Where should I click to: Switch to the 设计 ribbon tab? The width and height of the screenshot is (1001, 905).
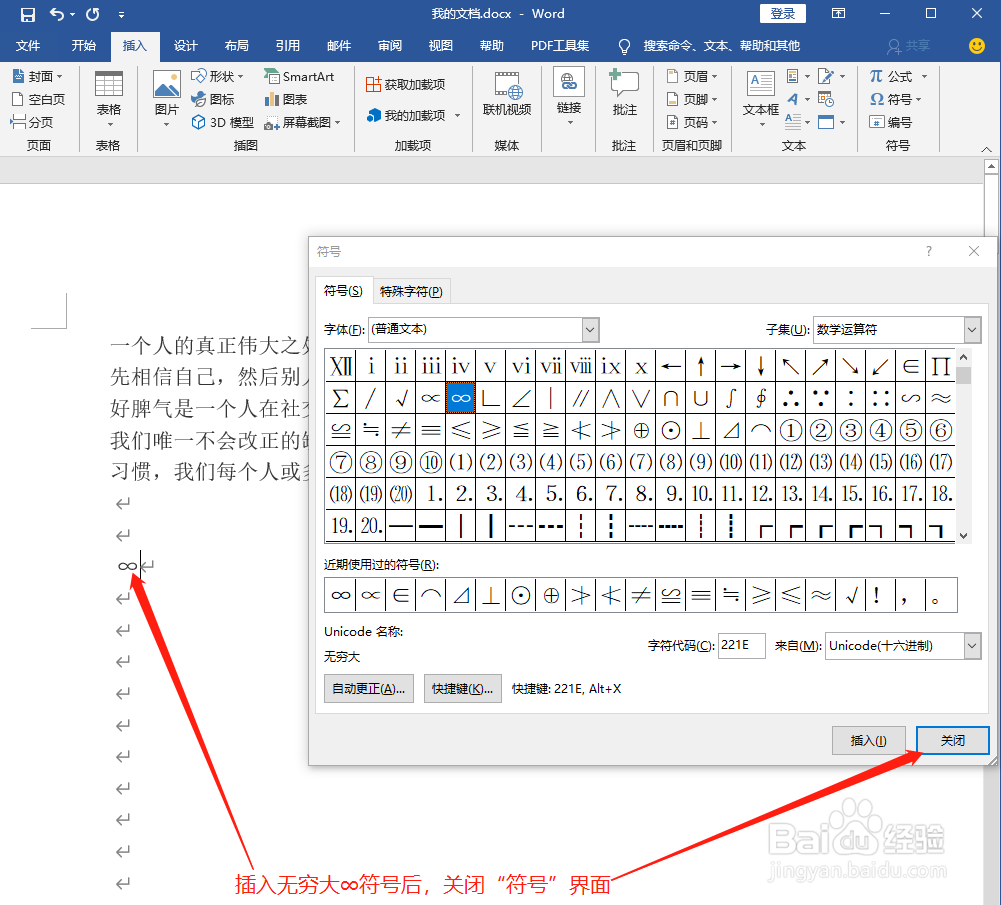click(x=186, y=46)
